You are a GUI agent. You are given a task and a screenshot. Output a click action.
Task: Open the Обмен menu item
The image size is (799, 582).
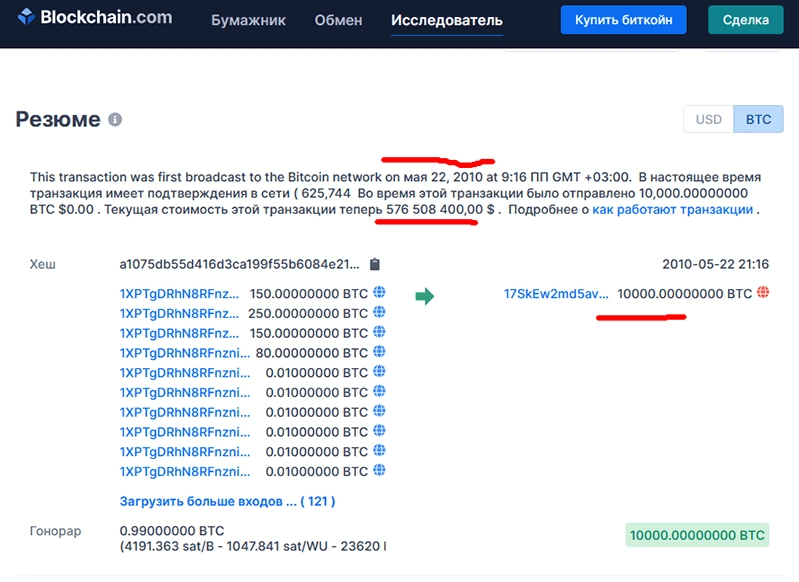pyautogui.click(x=338, y=20)
